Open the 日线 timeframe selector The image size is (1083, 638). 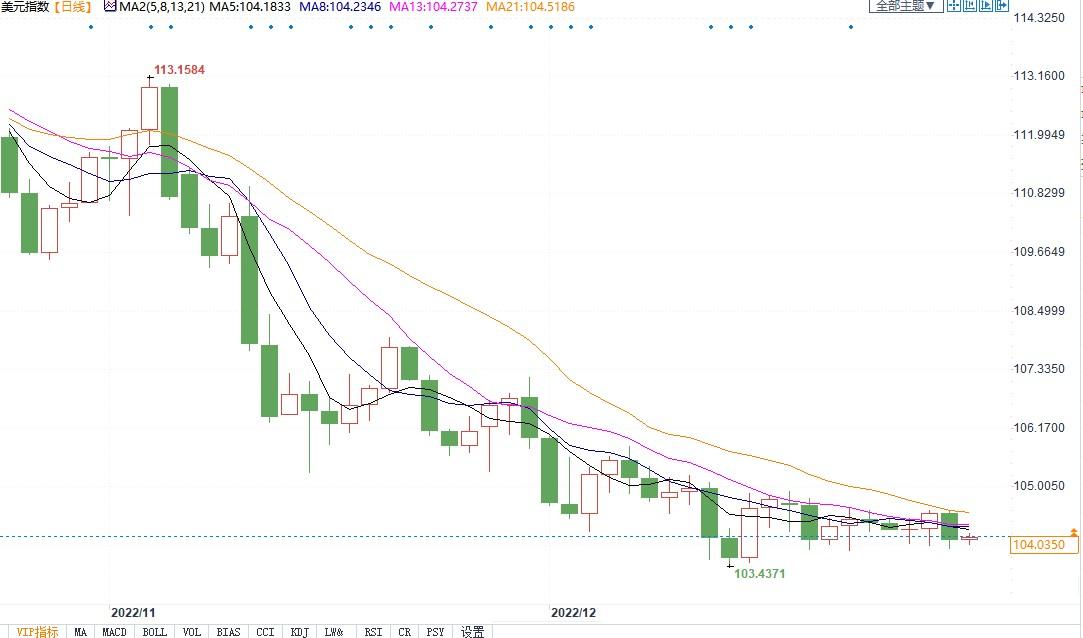(x=73, y=7)
